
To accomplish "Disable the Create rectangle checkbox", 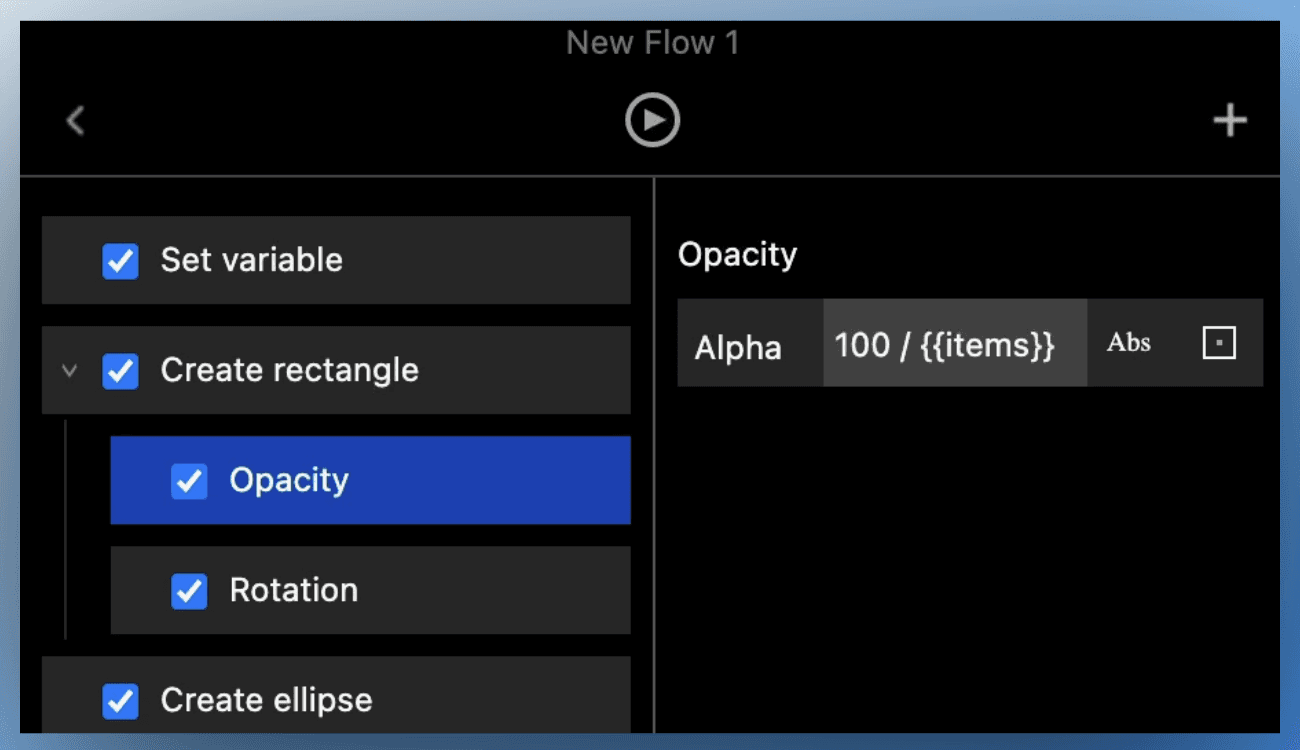I will coord(121,371).
